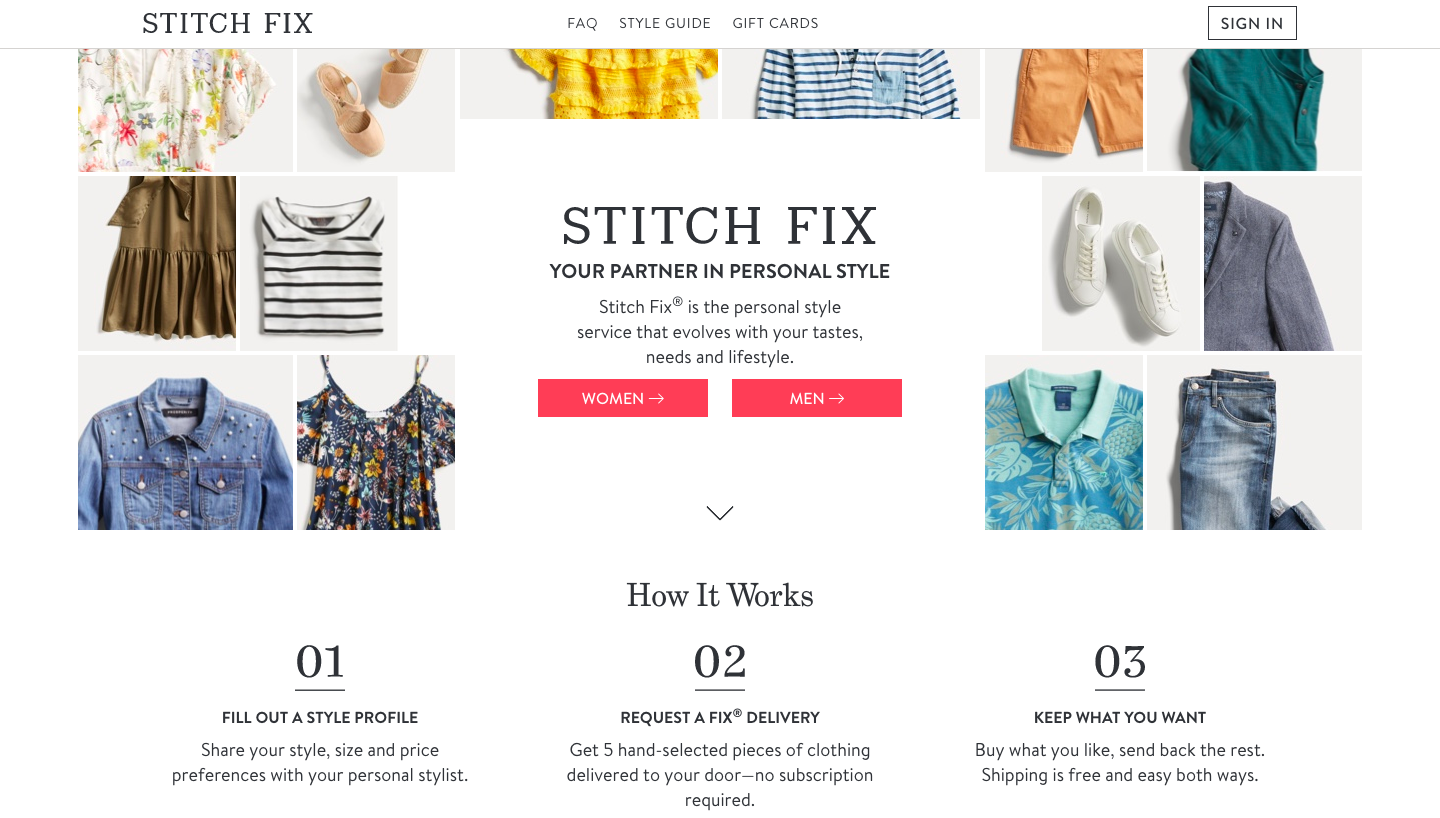The width and height of the screenshot is (1440, 818).
Task: Select STYLE GUIDE in the navigation
Action: point(664,22)
